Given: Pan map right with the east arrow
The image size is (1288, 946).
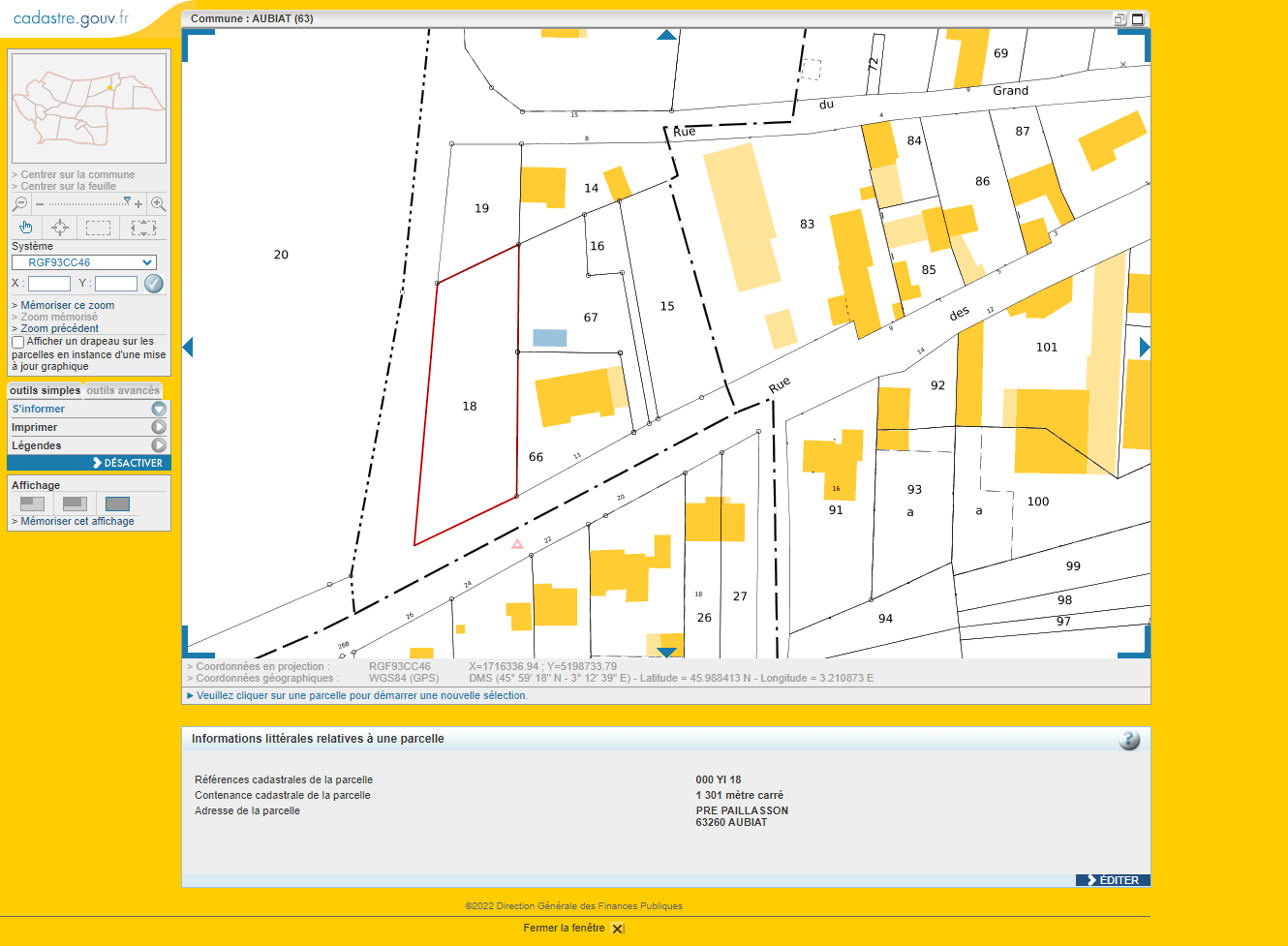Looking at the screenshot, I should tap(1145, 347).
